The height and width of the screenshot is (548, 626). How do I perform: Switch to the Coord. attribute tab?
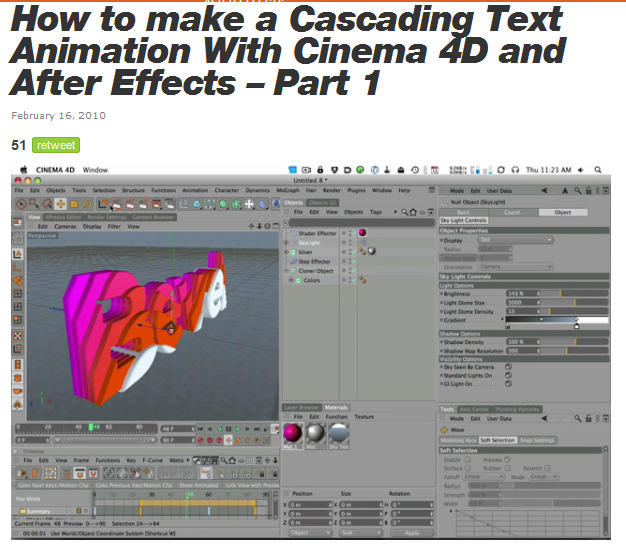click(513, 212)
